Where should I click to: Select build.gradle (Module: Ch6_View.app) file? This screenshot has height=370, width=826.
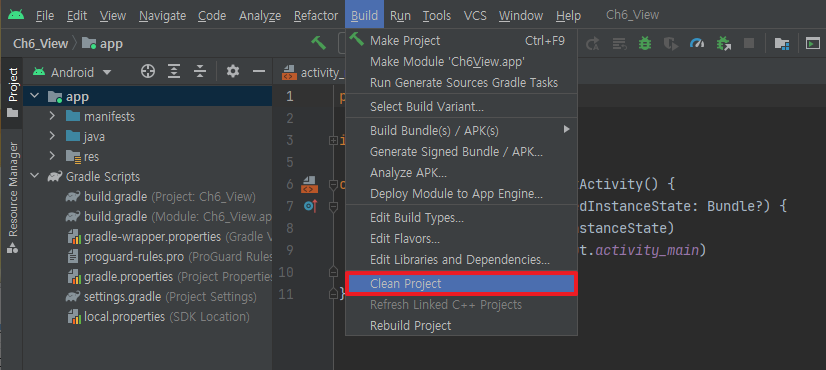tap(168, 217)
